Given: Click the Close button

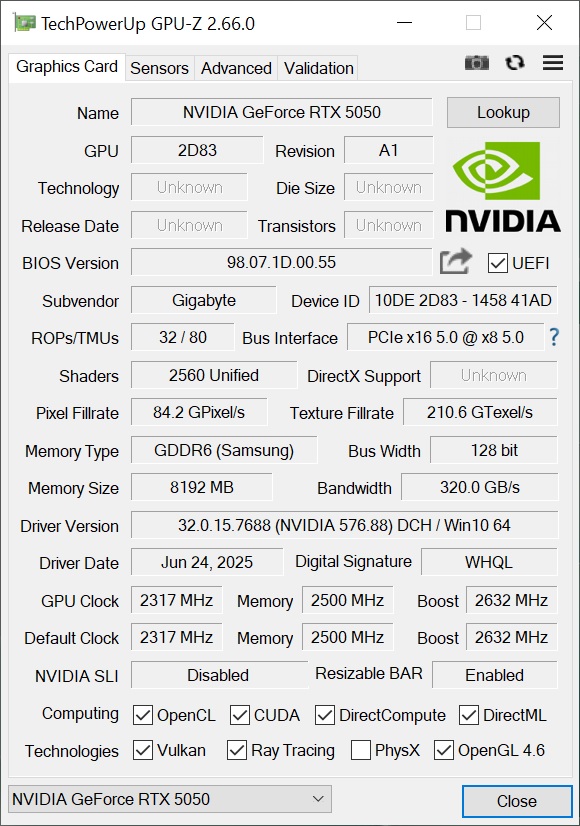Looking at the screenshot, I should [517, 801].
